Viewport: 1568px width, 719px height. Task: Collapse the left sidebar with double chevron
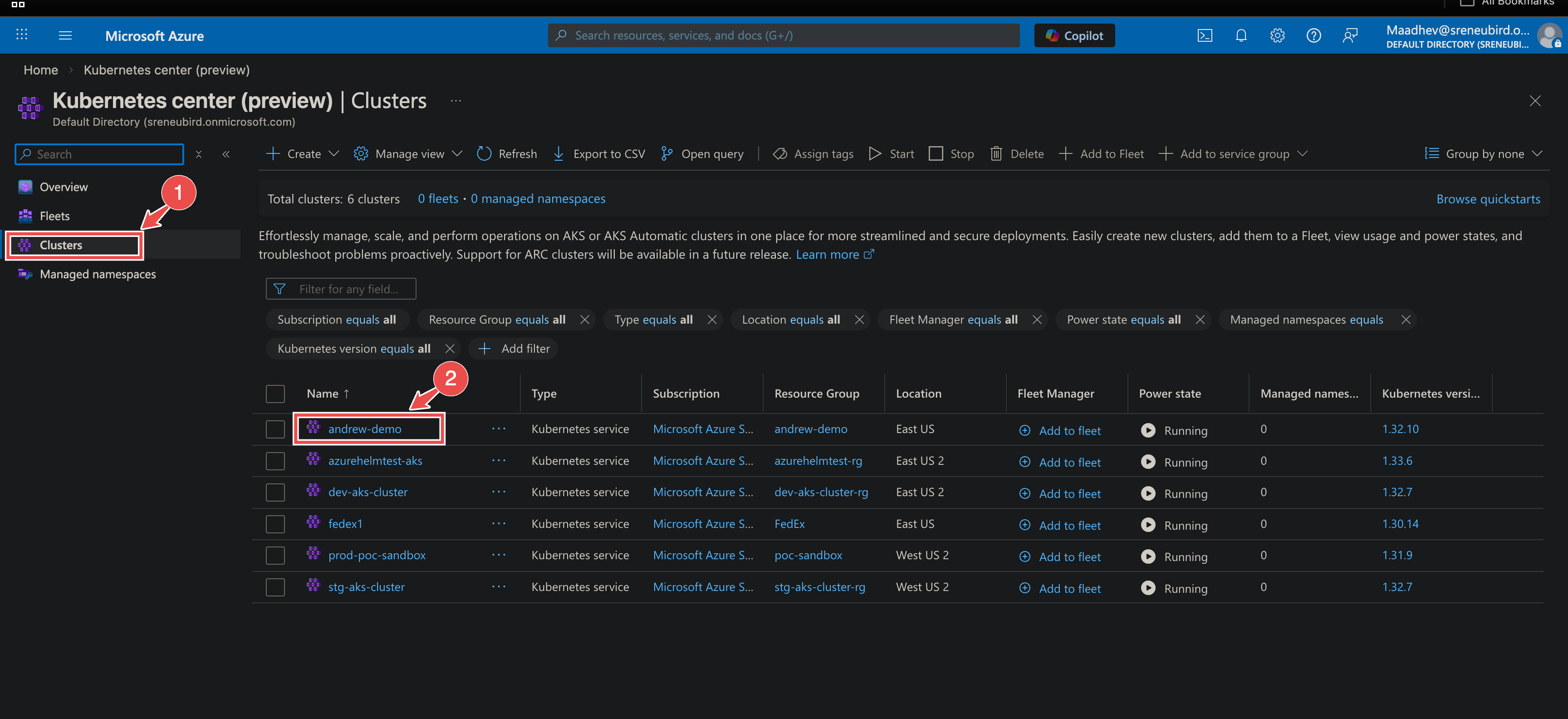pos(226,154)
